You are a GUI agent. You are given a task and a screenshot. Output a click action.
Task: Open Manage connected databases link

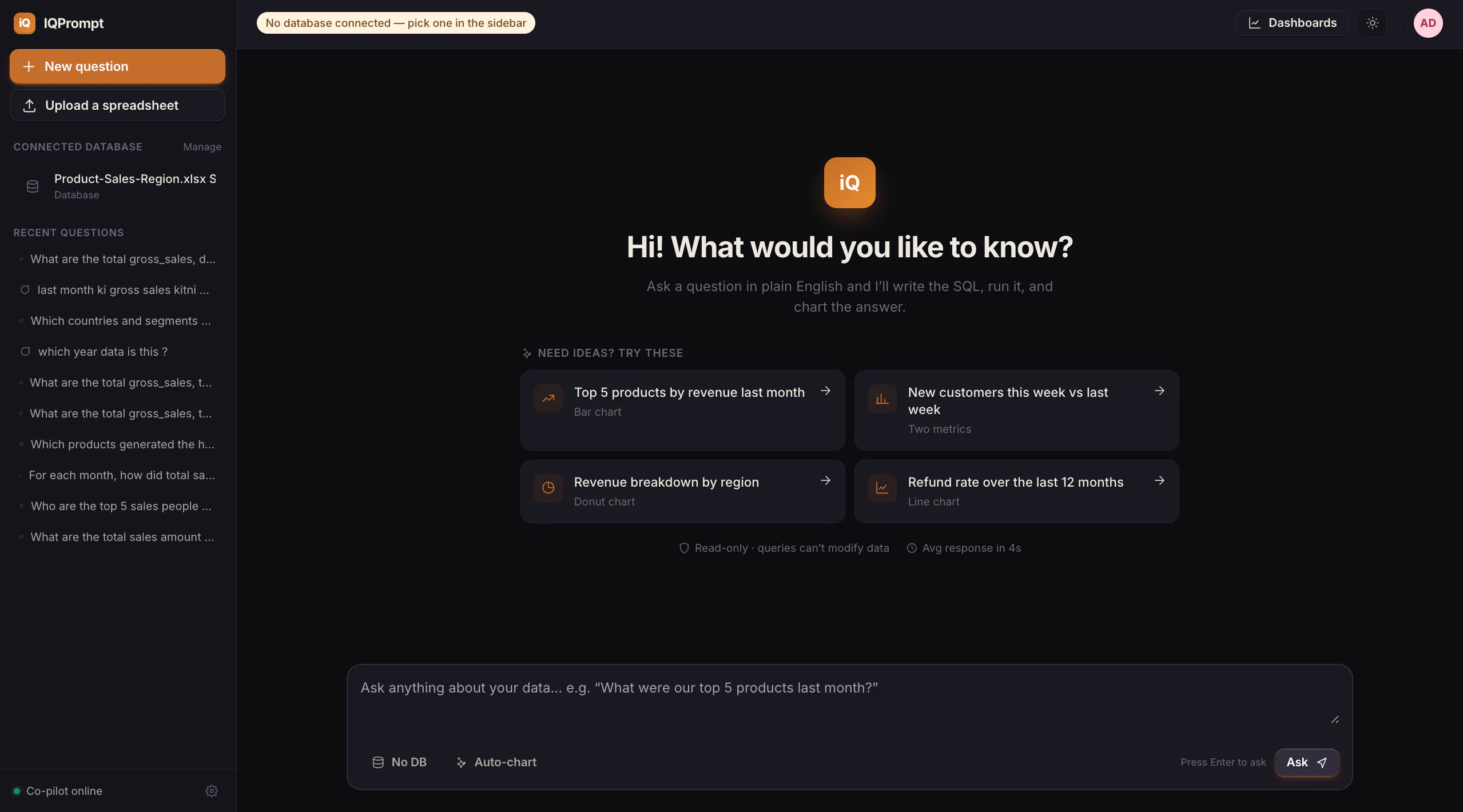pos(202,147)
